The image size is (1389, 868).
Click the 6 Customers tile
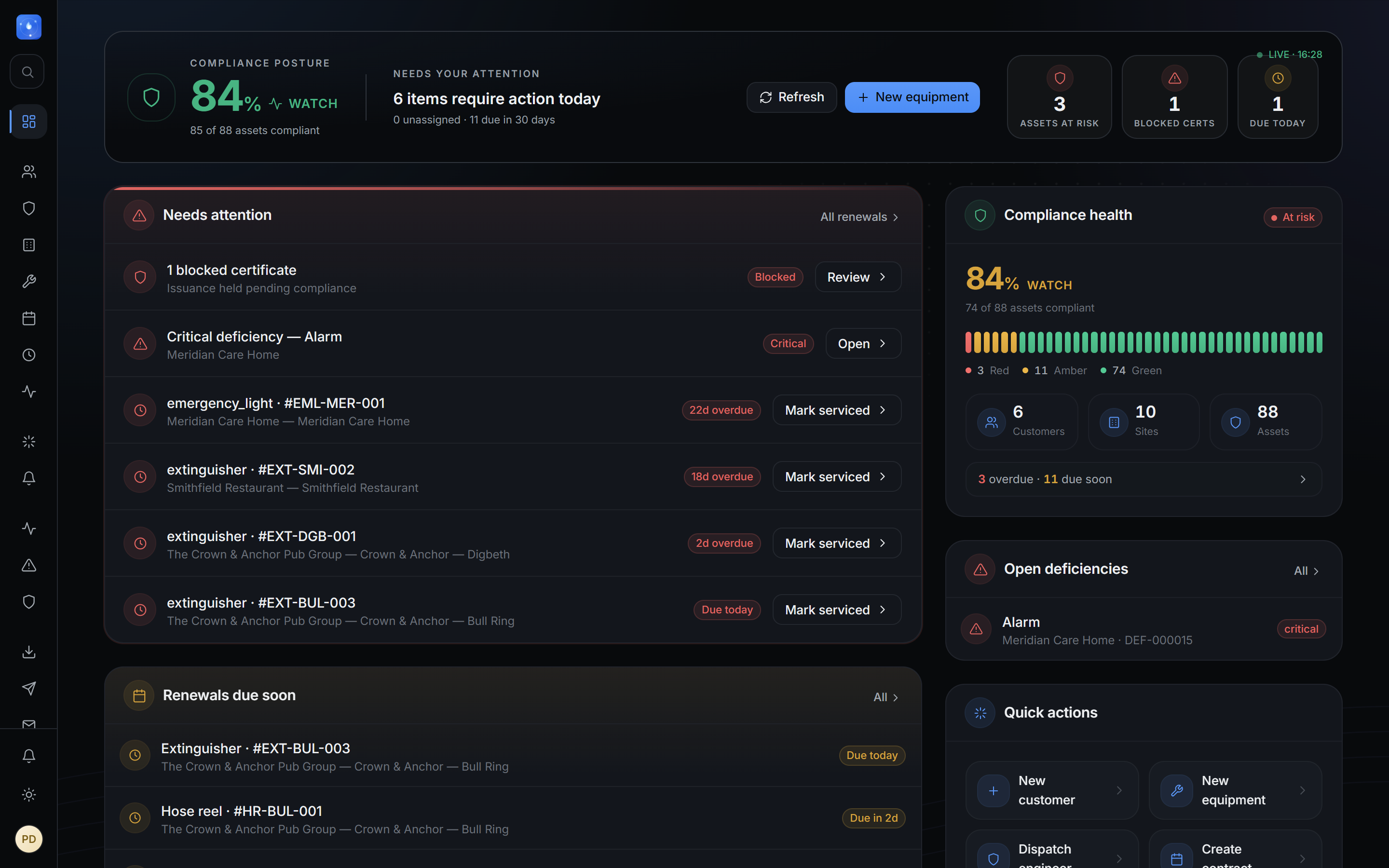click(x=1021, y=422)
